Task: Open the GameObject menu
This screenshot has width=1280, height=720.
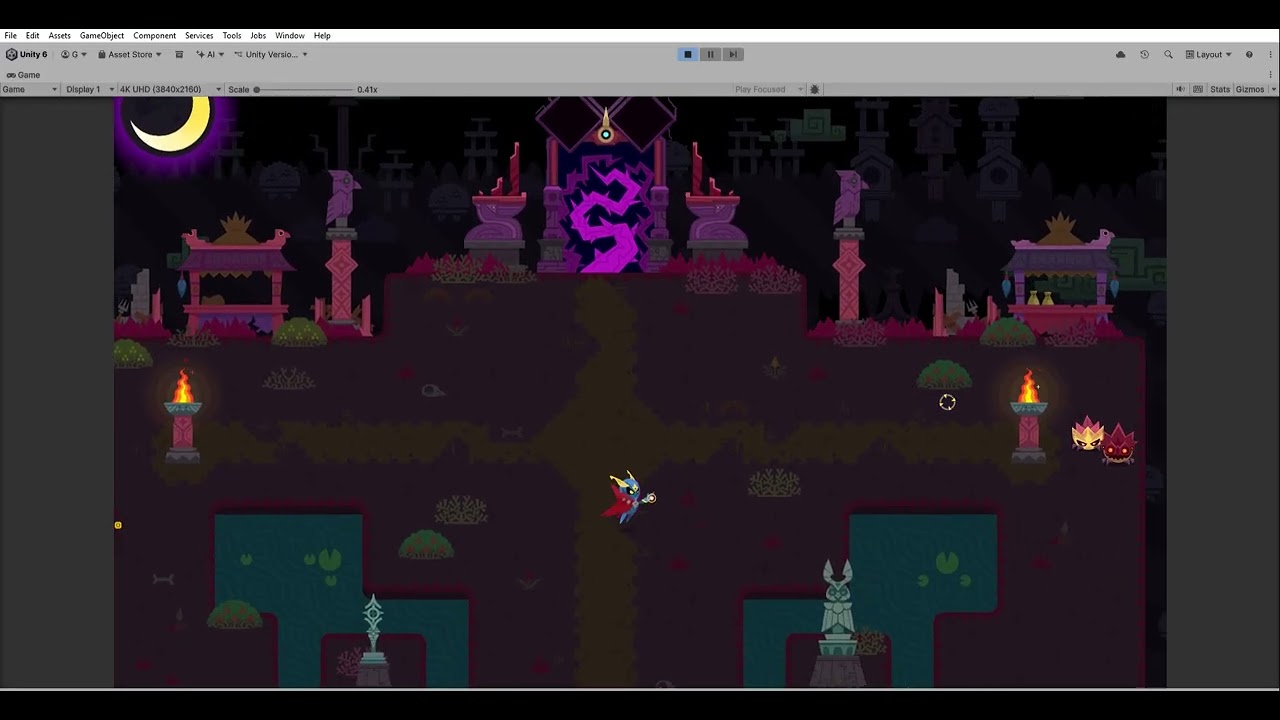Action: 102,35
